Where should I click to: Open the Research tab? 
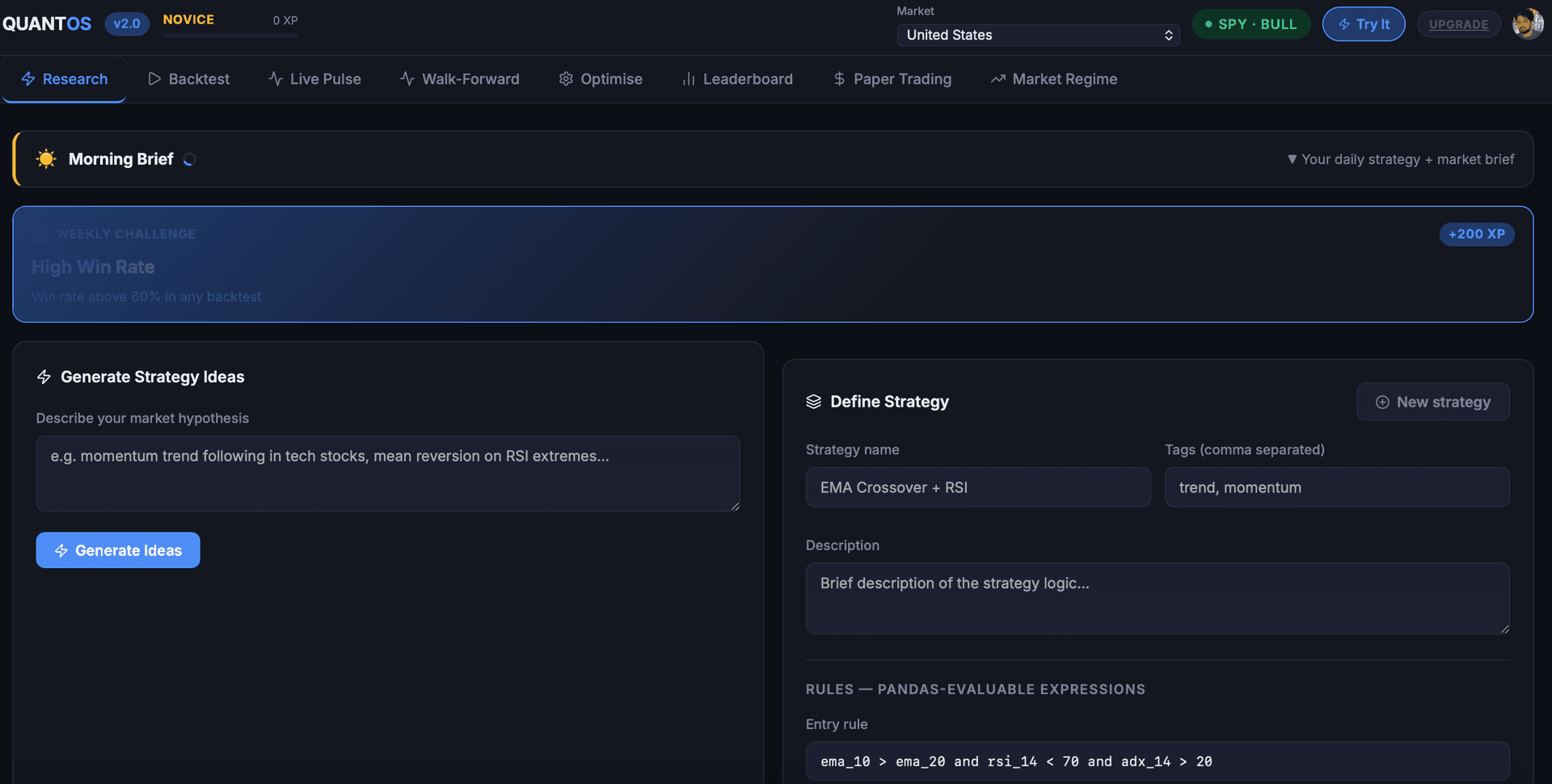click(x=64, y=79)
